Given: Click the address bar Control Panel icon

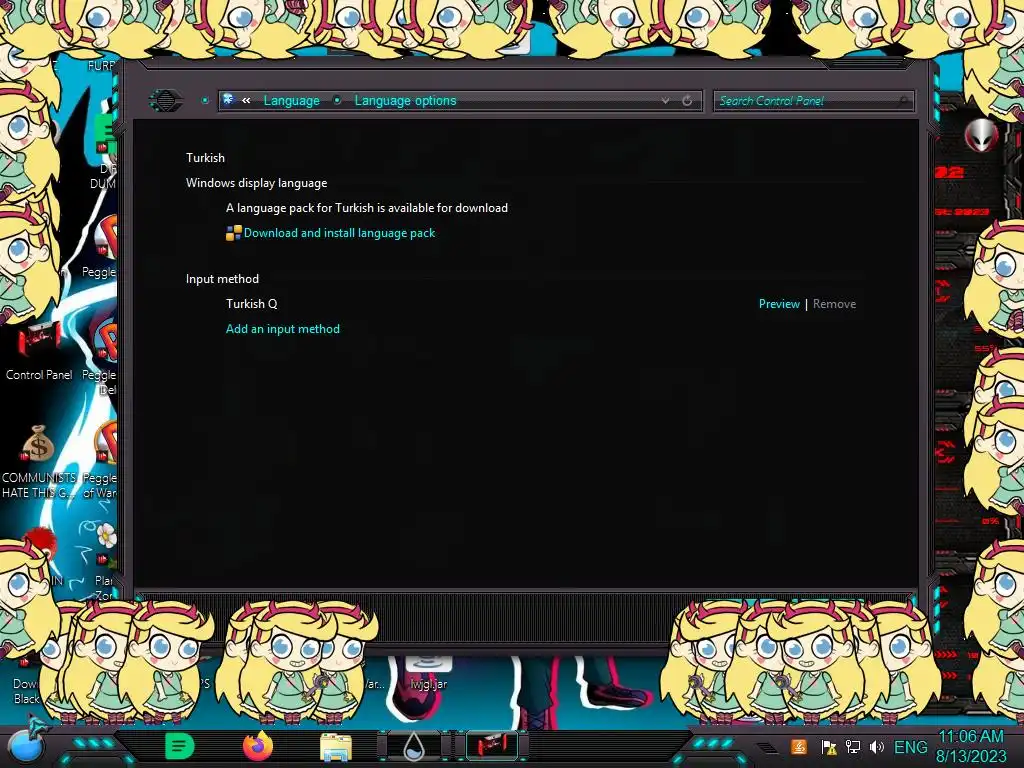Looking at the screenshot, I should [x=229, y=100].
